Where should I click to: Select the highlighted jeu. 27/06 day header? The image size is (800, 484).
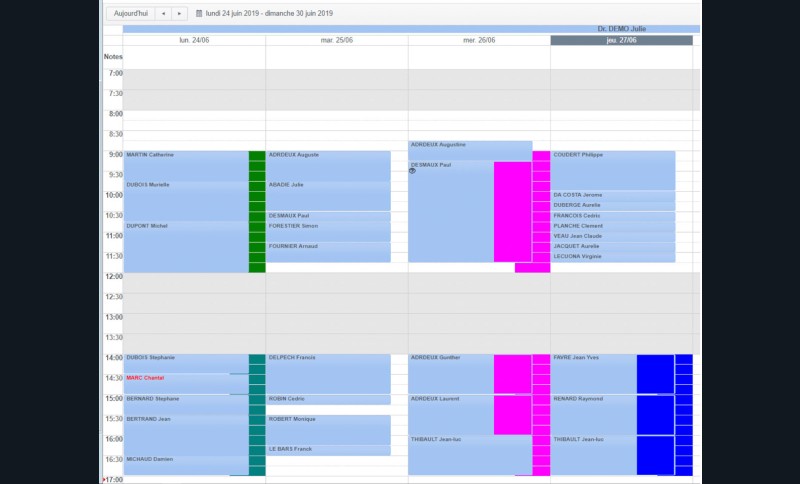click(621, 41)
